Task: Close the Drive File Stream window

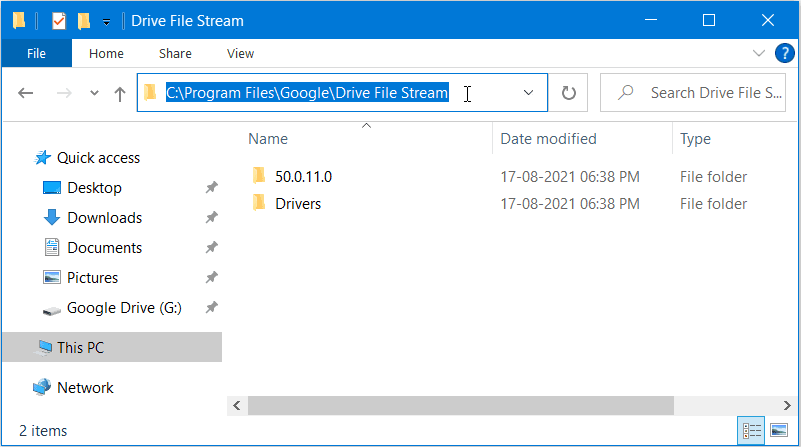Action: point(768,20)
